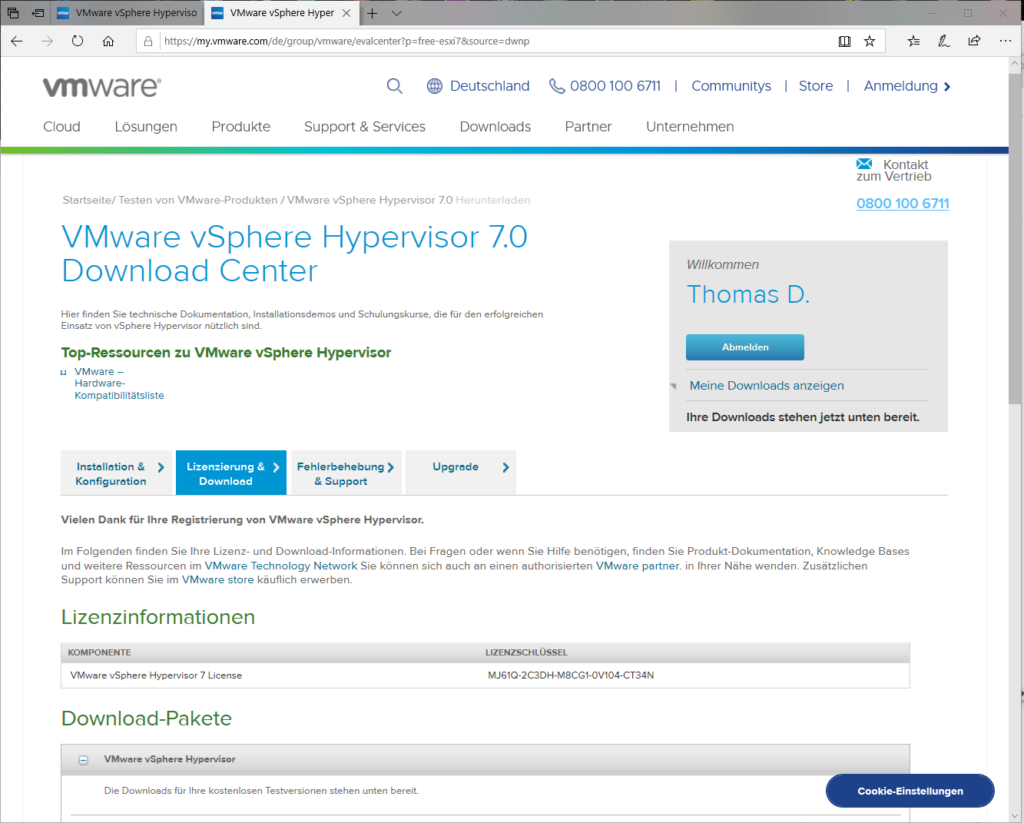The image size is (1024, 823).
Task: Collapse the VMware vSphere Hypervisor download section
Action: point(84,760)
